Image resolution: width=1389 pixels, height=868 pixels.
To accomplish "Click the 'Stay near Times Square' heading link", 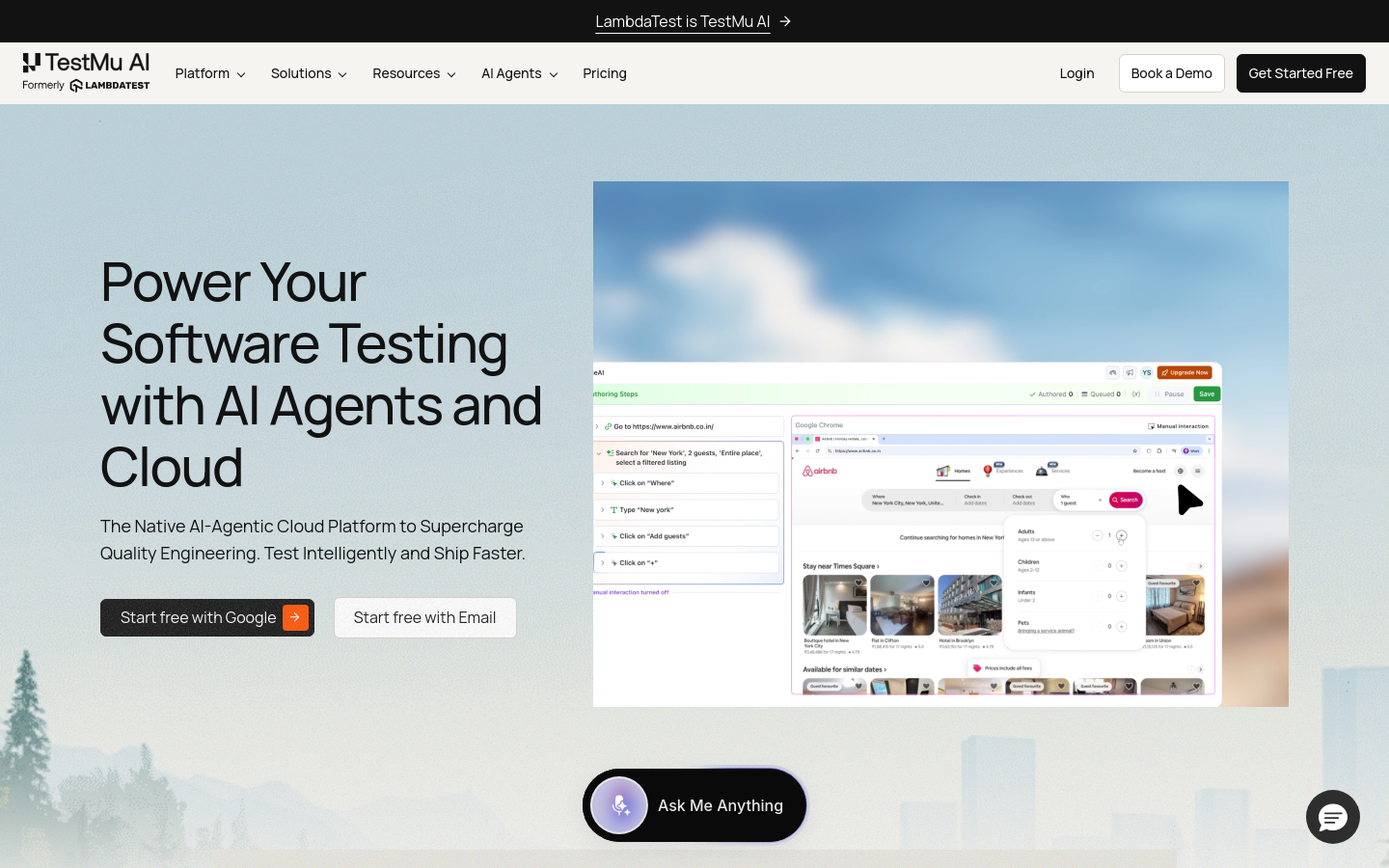I will 841,566.
